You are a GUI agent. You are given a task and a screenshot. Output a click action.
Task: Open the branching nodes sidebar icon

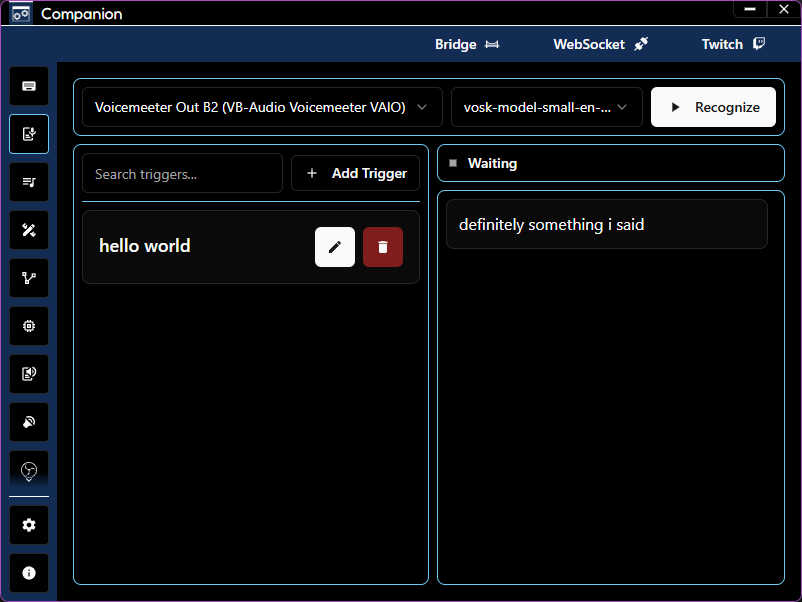tap(29, 278)
